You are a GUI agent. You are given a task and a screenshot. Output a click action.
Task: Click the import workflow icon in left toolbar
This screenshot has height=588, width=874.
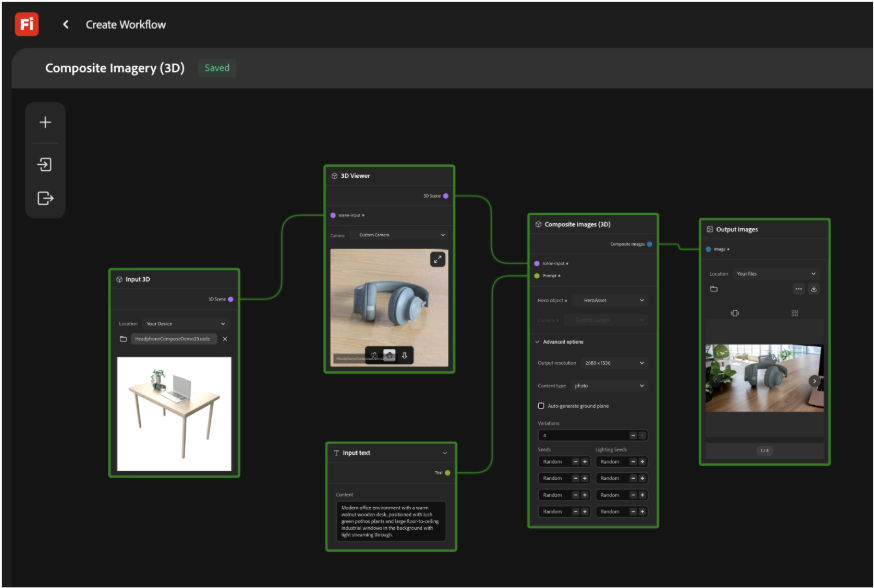pyautogui.click(x=45, y=164)
